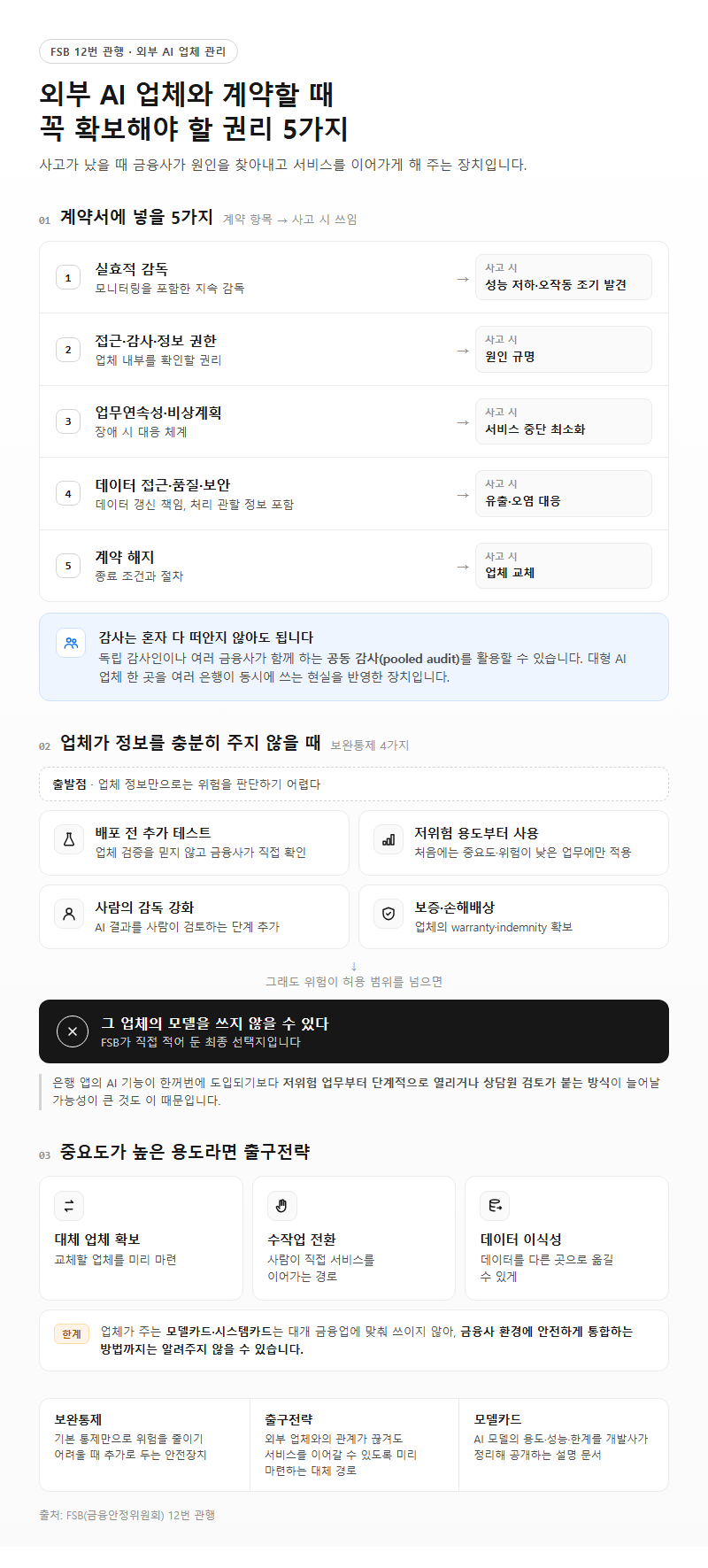Click 보완통제 4가지 label

(370, 745)
